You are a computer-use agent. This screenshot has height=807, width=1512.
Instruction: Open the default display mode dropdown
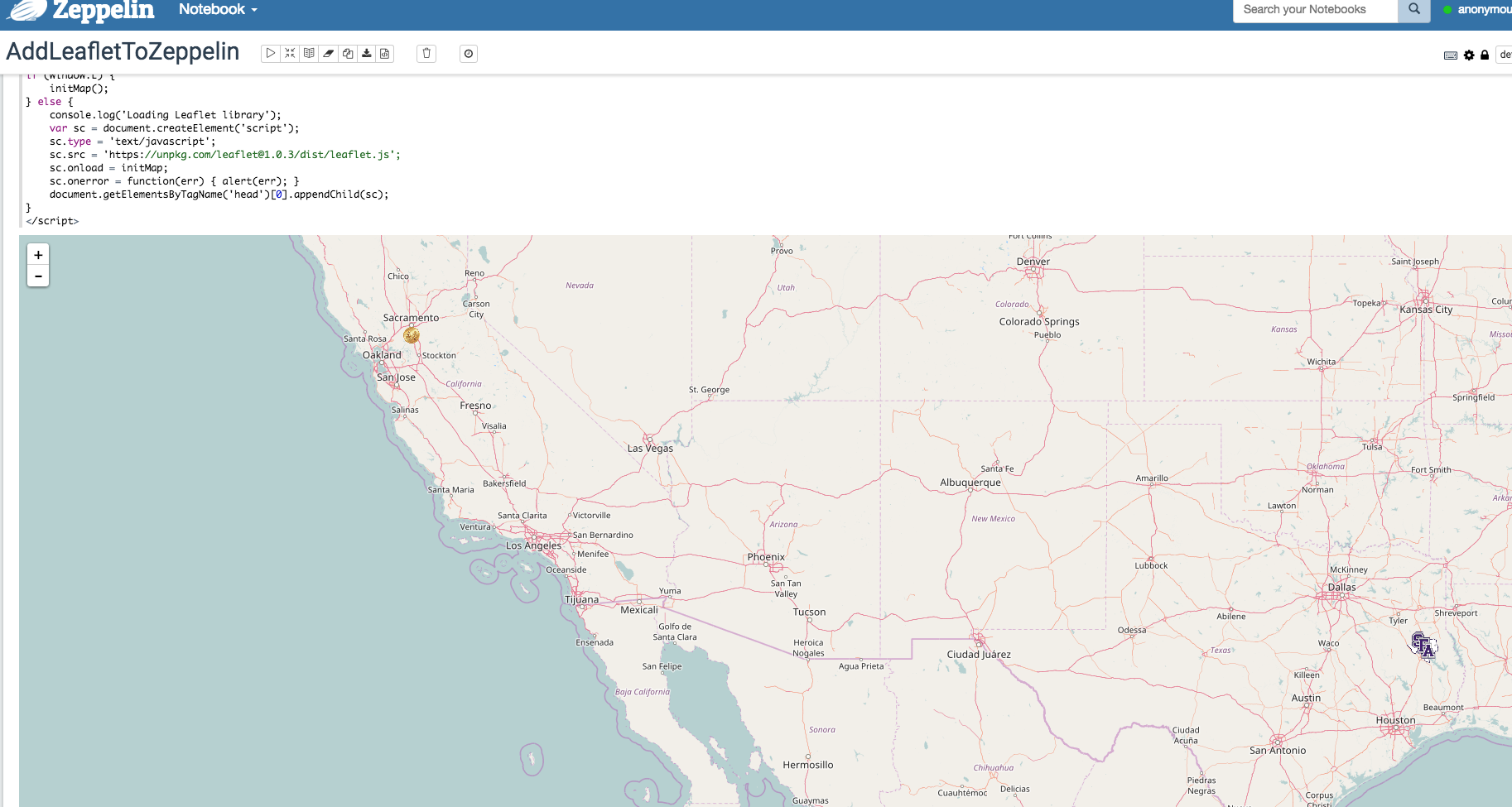click(1505, 55)
